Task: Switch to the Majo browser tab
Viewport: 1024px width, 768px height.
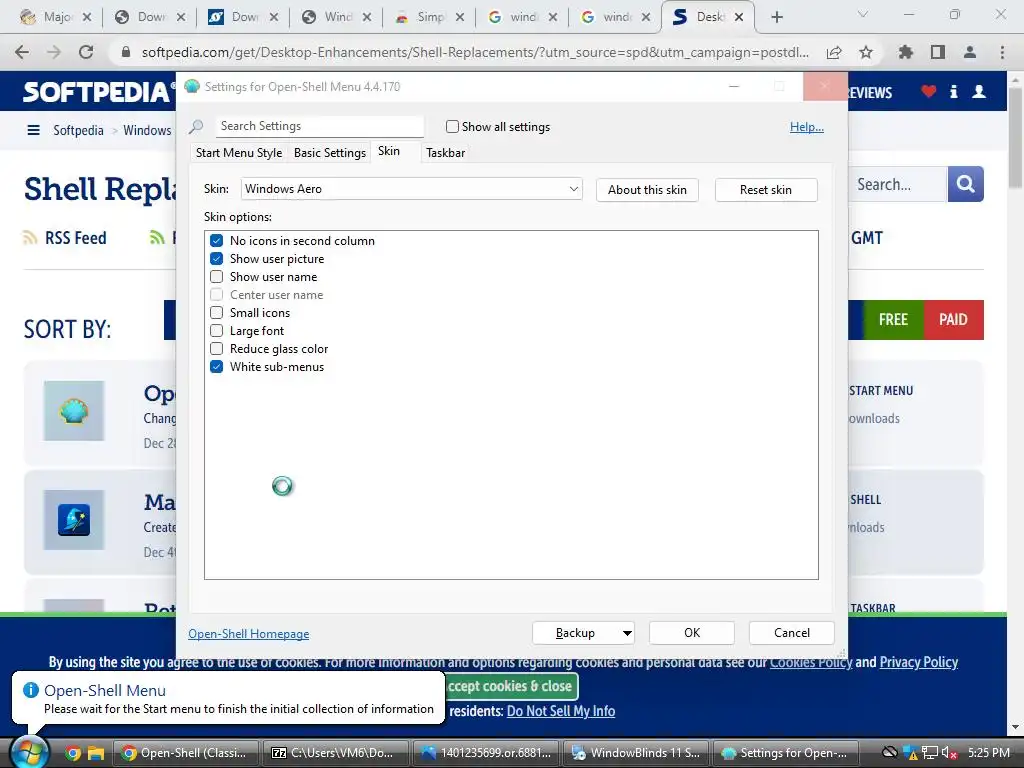Action: [56, 18]
